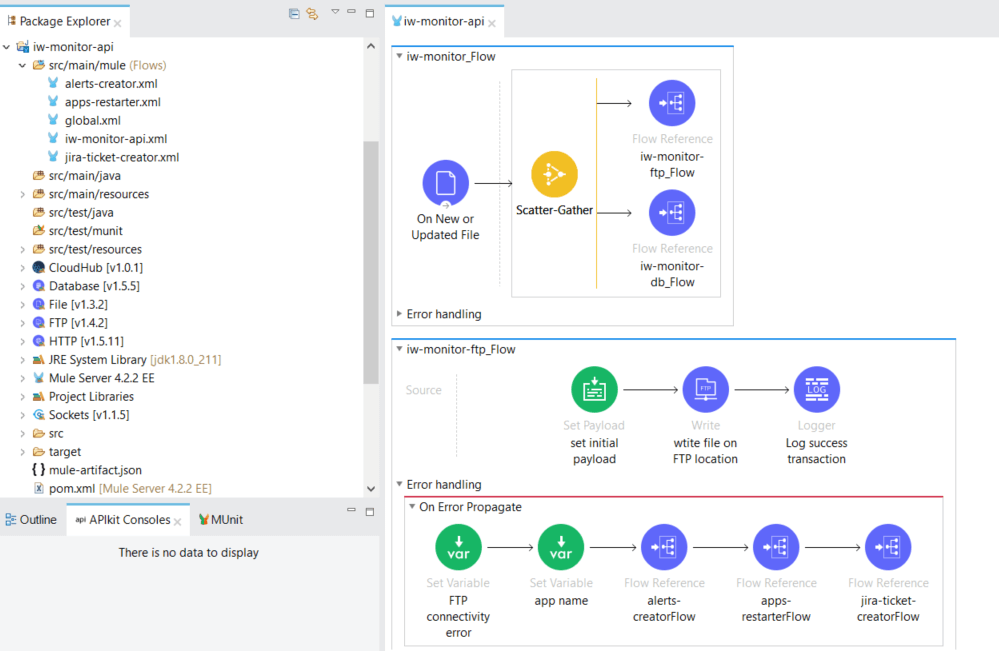Close the Package Explorer tab

118,24
